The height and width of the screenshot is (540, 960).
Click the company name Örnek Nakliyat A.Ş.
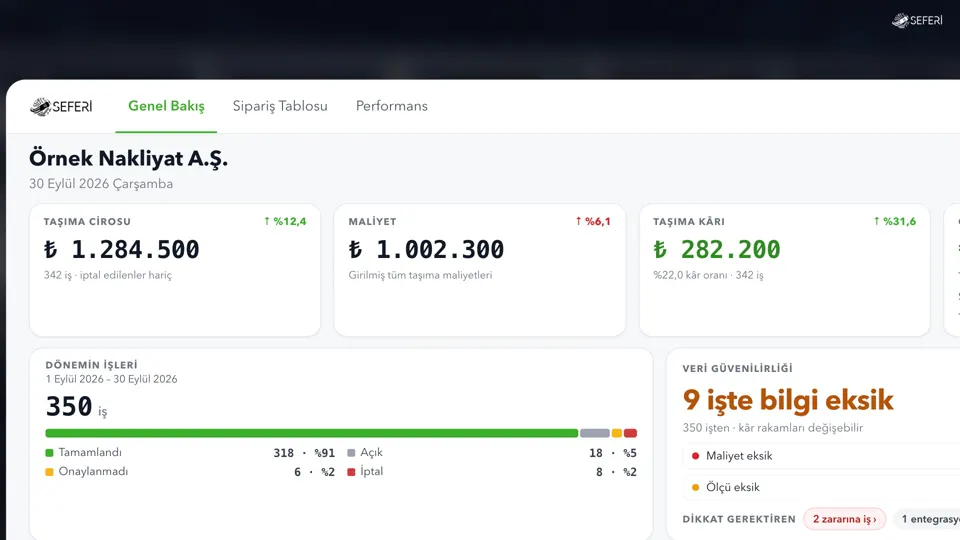(129, 159)
